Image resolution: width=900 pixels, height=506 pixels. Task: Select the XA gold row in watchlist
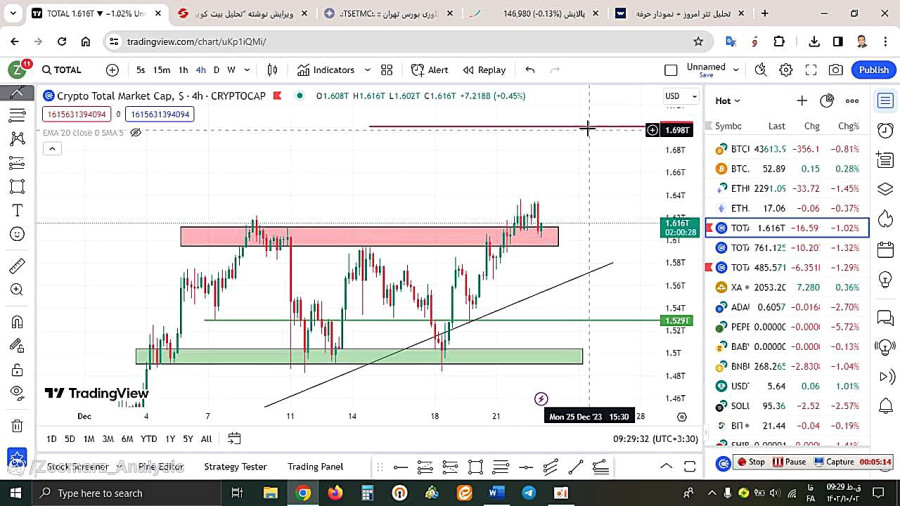787,287
